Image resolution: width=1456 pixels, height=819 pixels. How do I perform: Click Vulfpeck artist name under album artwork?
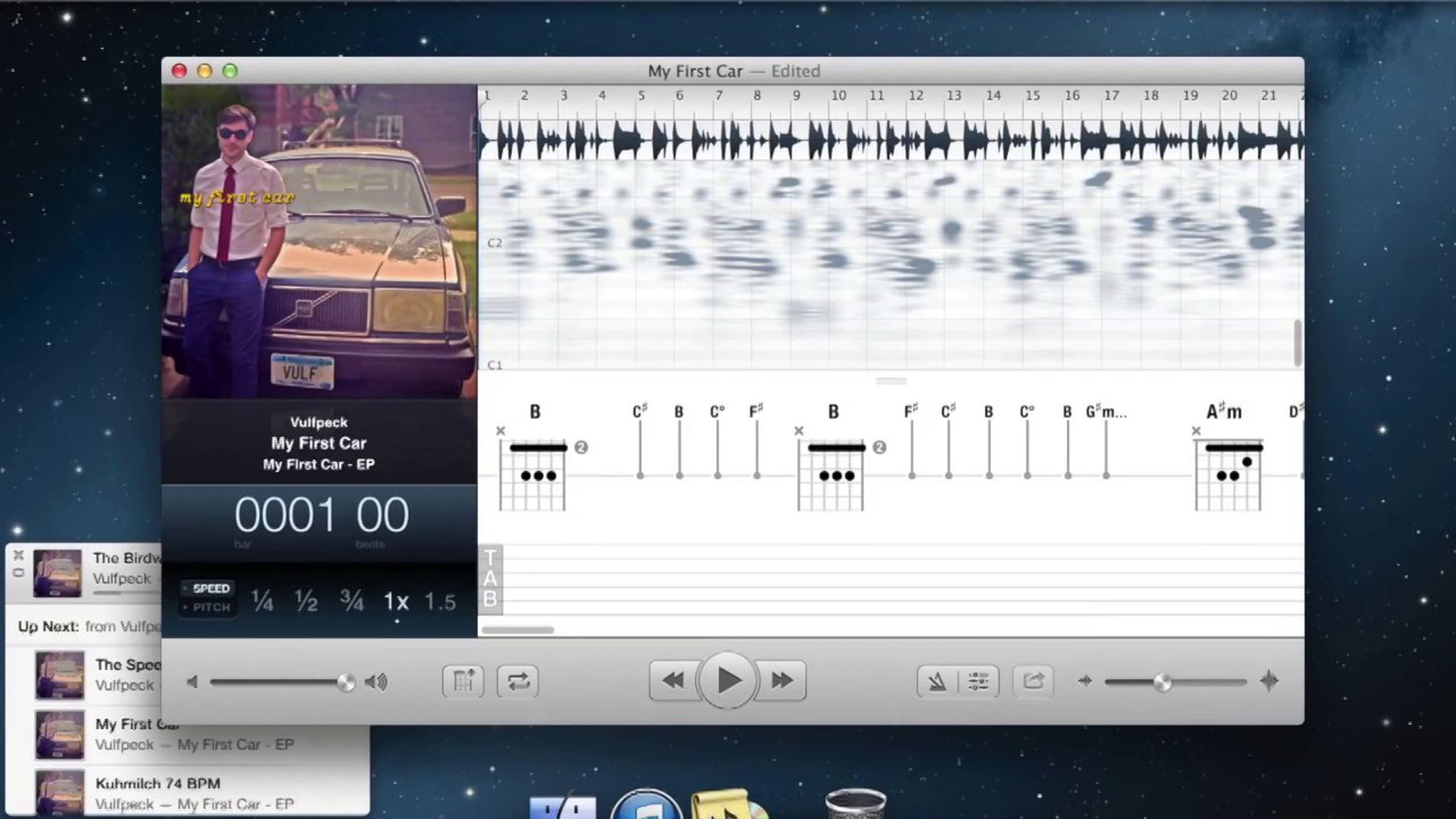click(x=319, y=422)
